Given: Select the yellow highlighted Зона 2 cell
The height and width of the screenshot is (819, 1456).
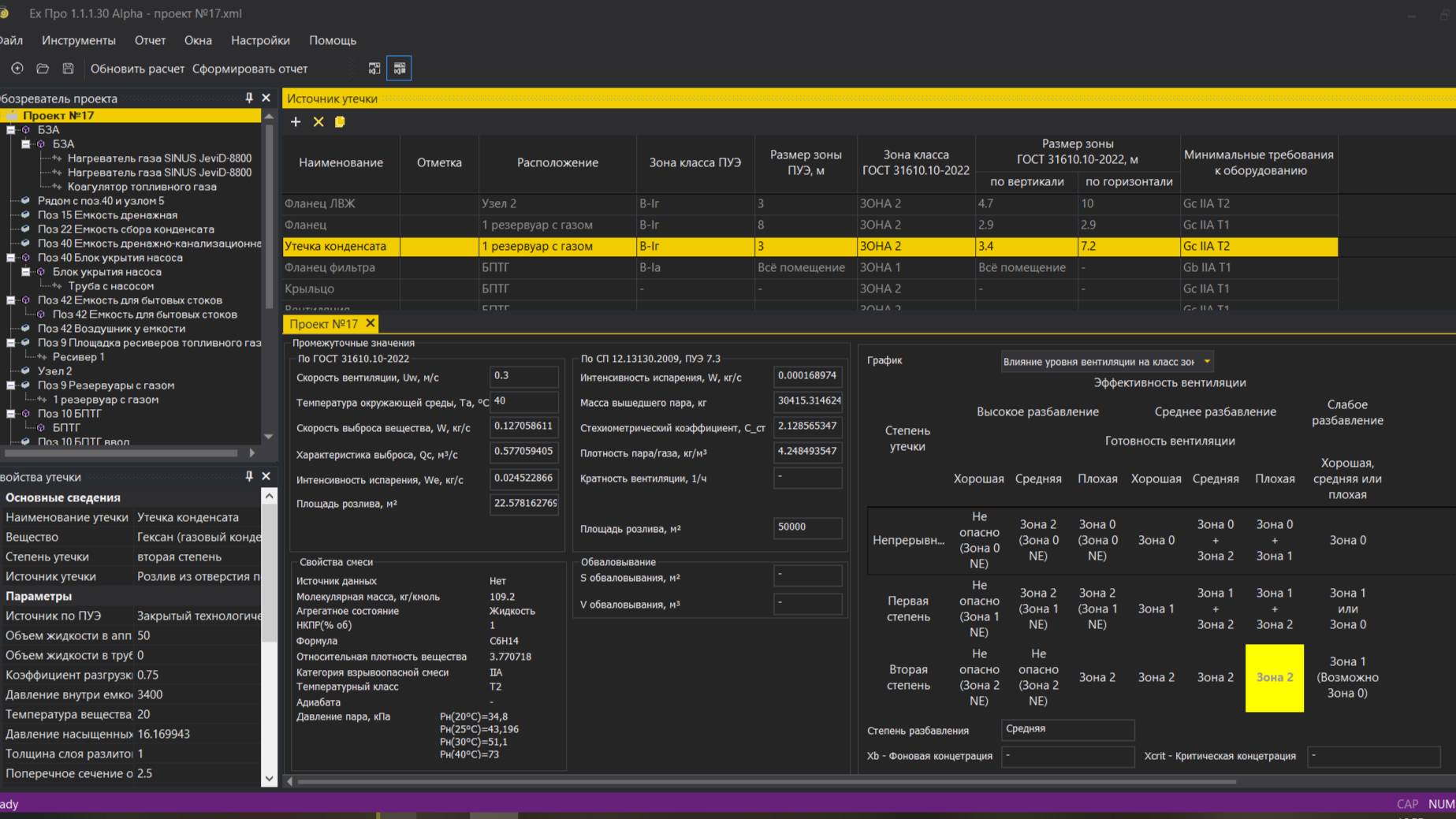Looking at the screenshot, I should (x=1274, y=678).
